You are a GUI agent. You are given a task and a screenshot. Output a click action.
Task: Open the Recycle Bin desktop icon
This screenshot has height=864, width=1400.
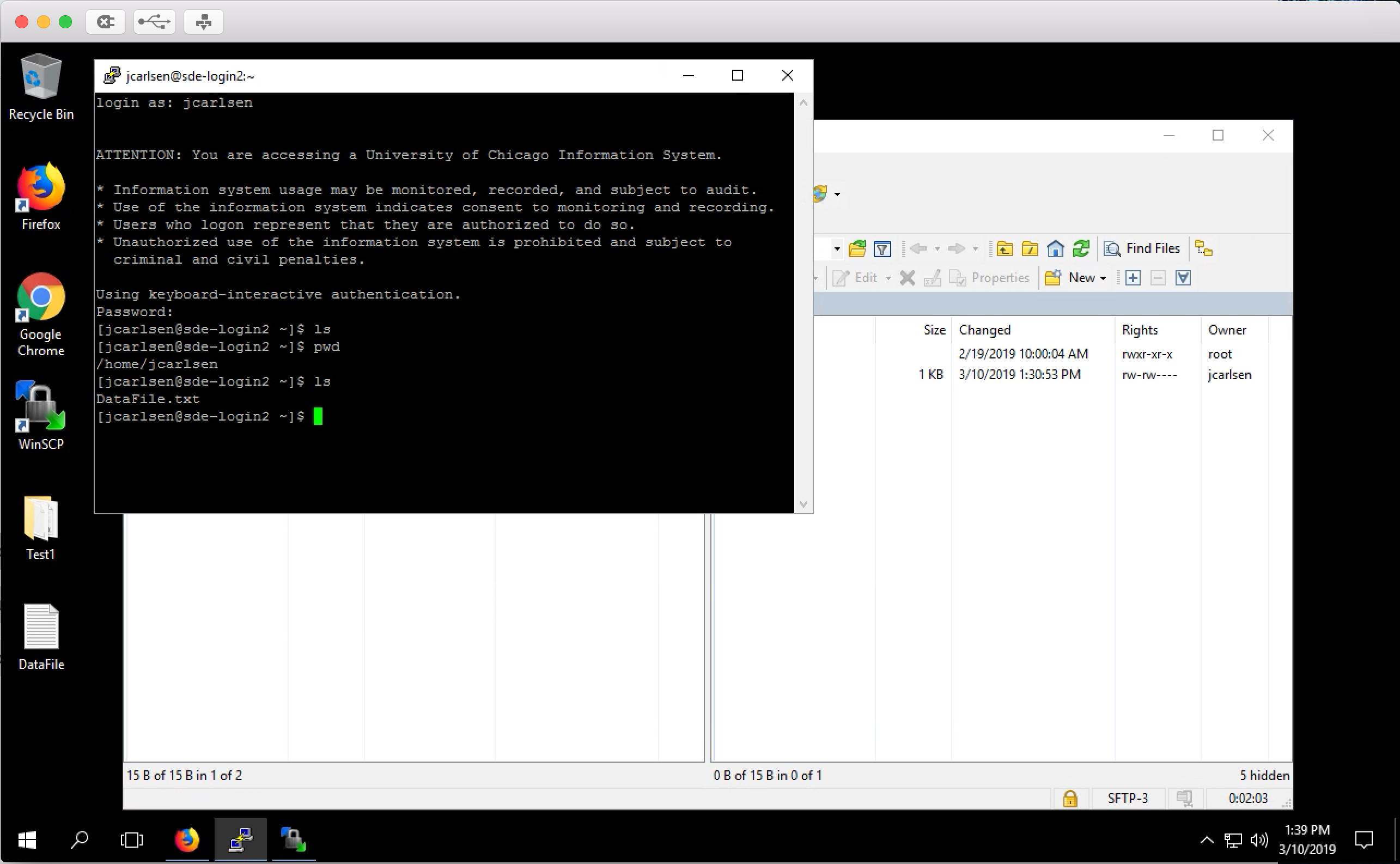pyautogui.click(x=40, y=87)
